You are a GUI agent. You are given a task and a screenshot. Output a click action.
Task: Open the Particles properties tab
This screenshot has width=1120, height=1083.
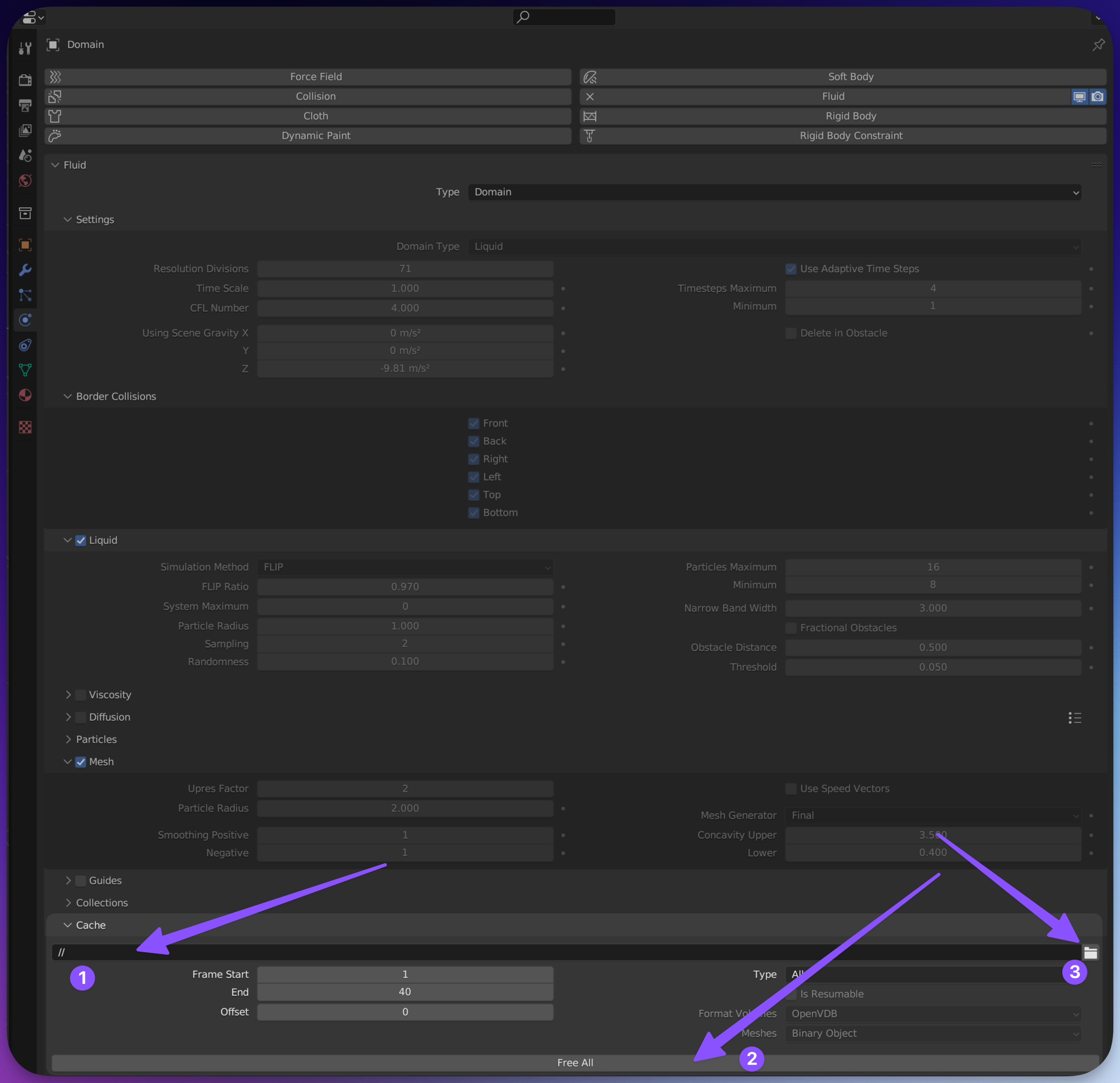coord(25,295)
